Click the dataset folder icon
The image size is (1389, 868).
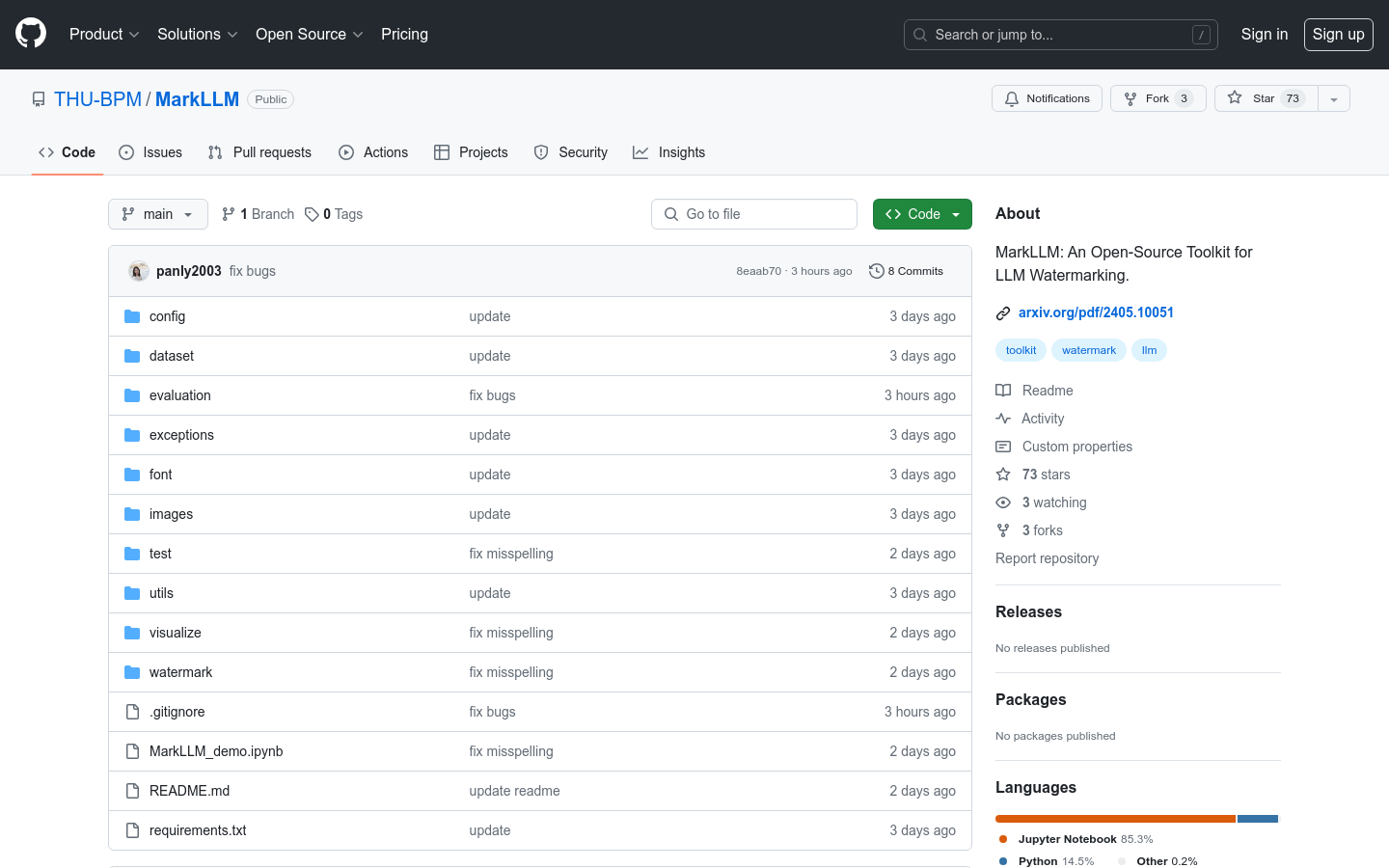[132, 356]
